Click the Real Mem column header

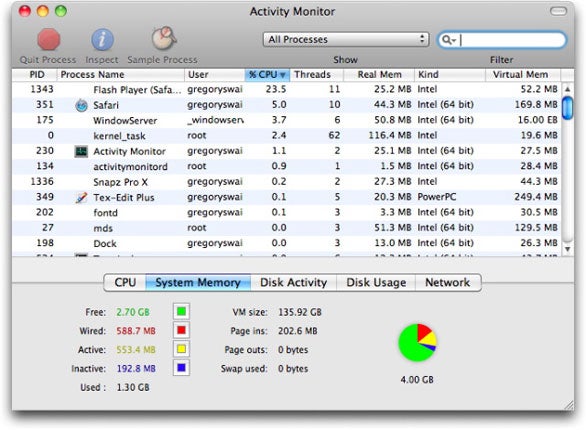coord(379,75)
